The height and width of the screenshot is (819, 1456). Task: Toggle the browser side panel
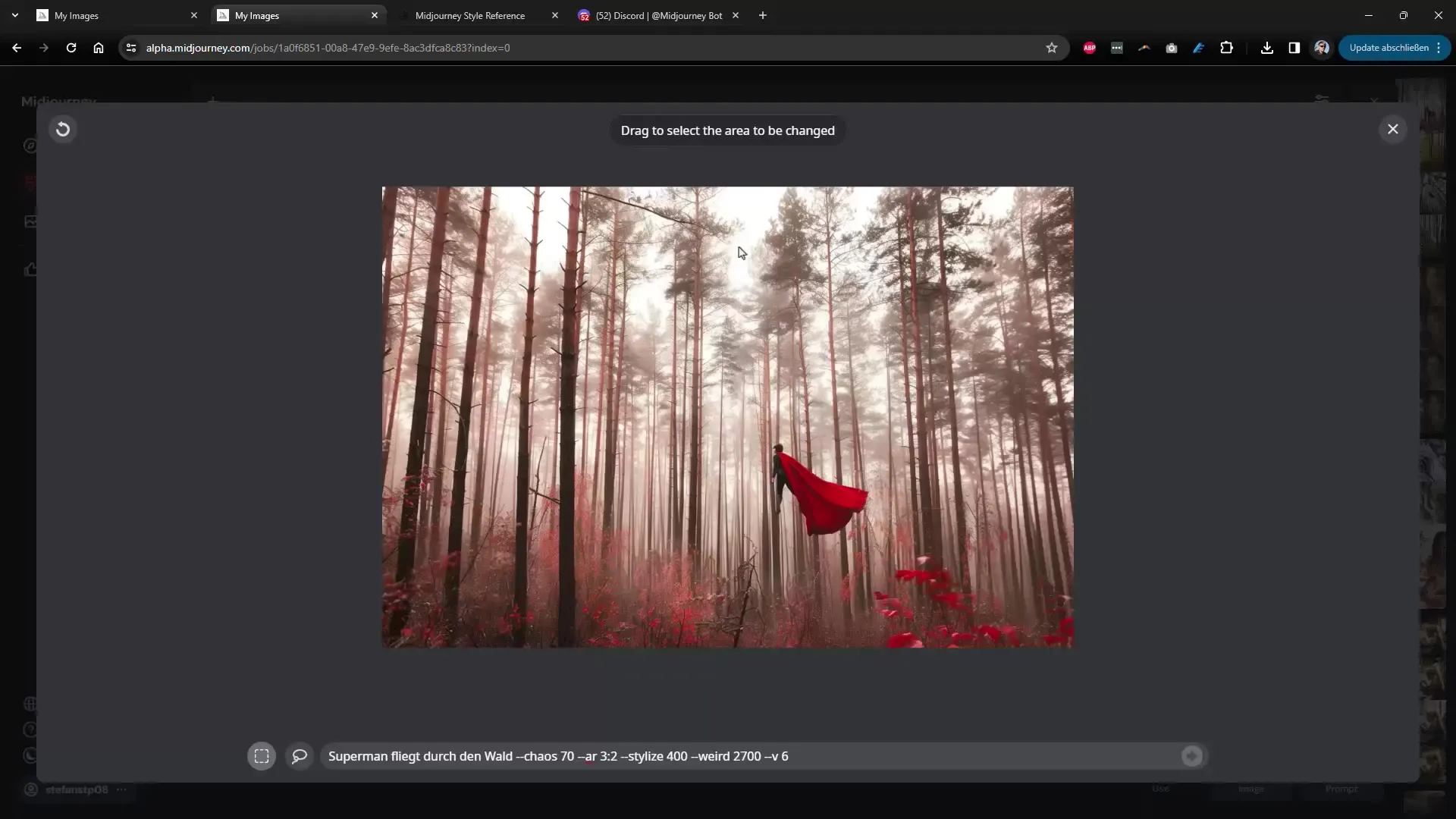click(1294, 48)
